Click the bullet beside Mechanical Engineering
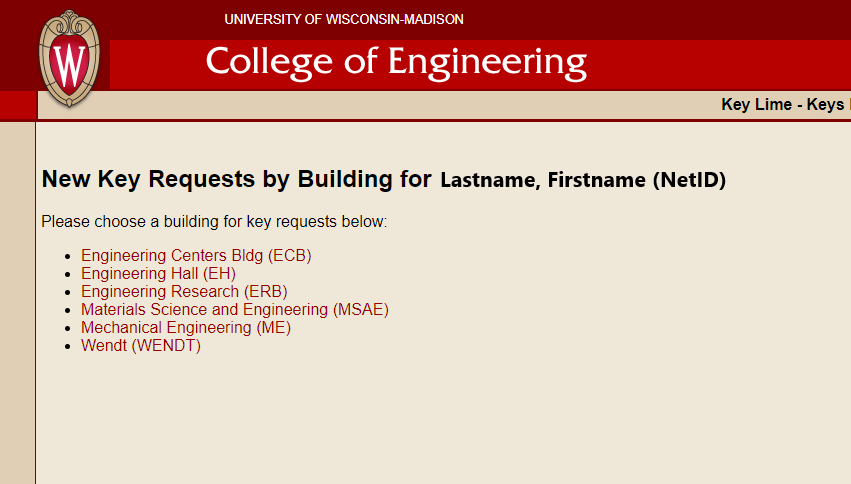Screen dimensions: 851x484 click(68, 328)
